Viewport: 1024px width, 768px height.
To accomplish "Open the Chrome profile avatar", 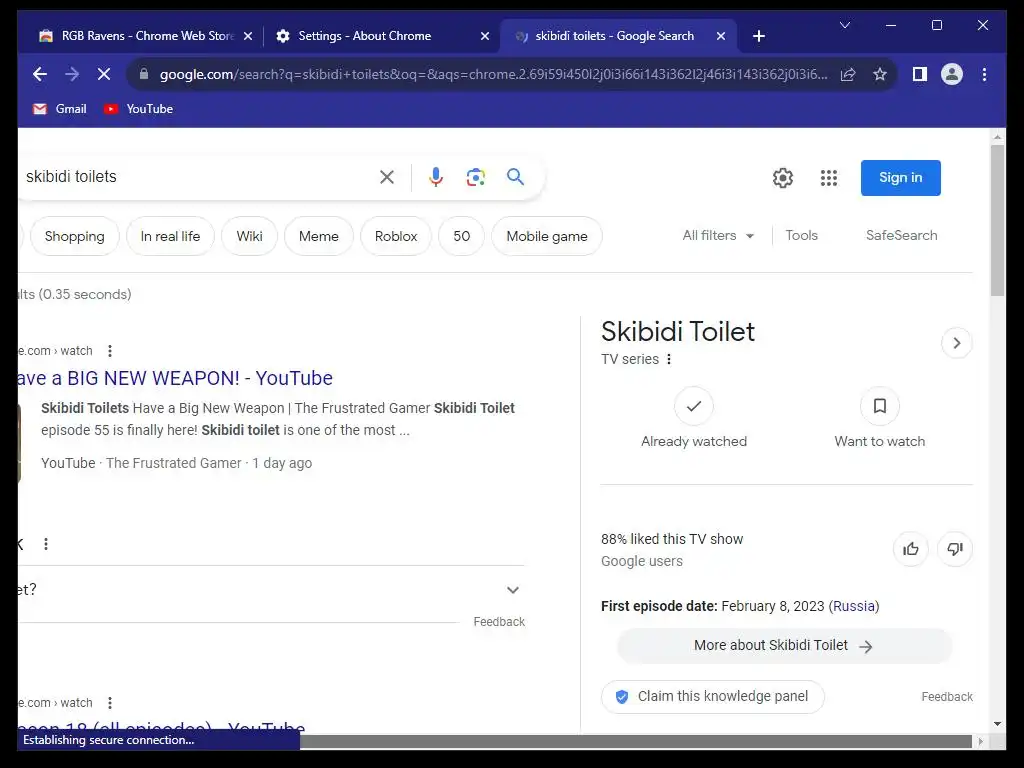I will (x=952, y=74).
